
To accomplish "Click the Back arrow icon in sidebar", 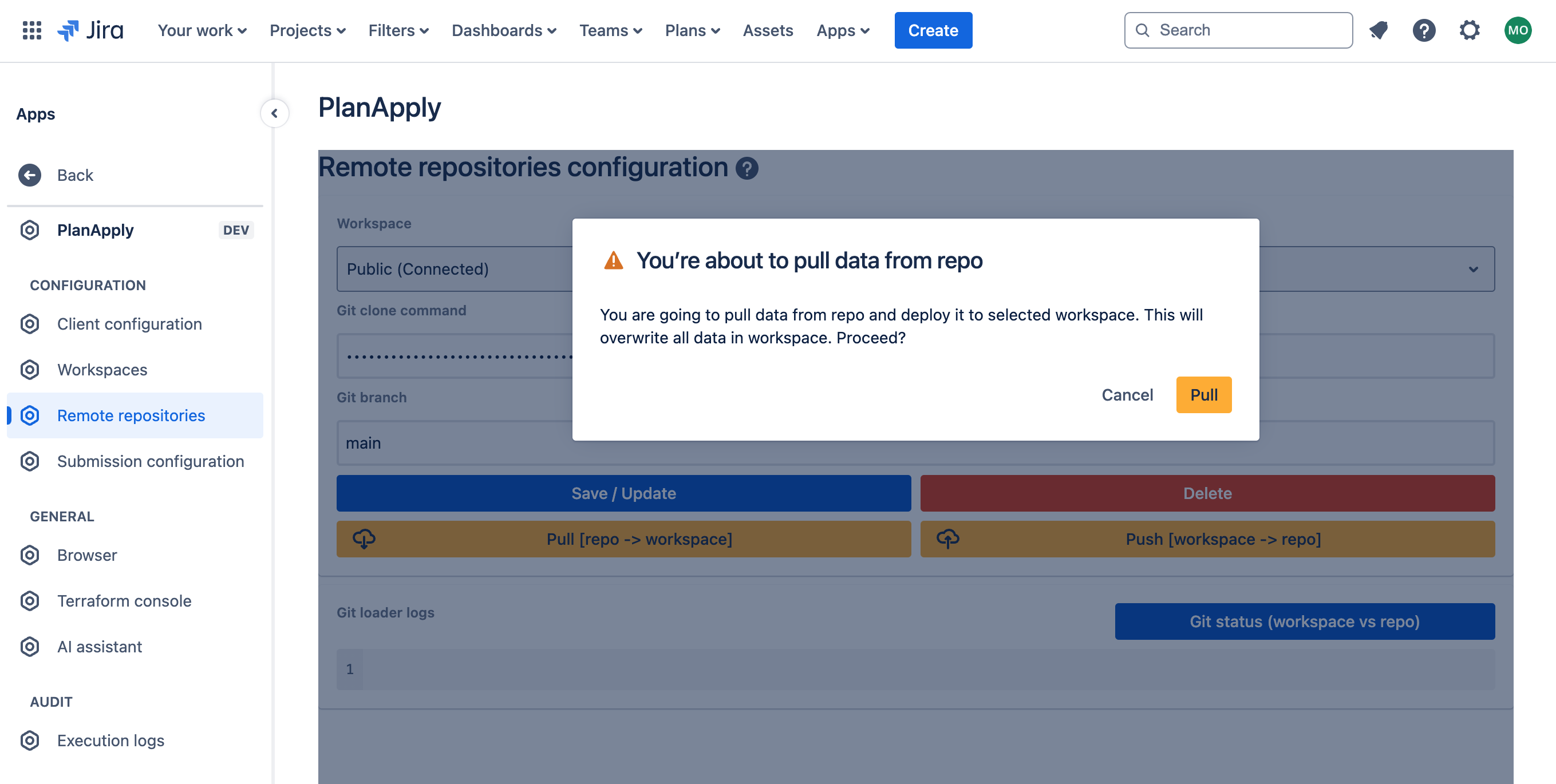I will tap(30, 175).
